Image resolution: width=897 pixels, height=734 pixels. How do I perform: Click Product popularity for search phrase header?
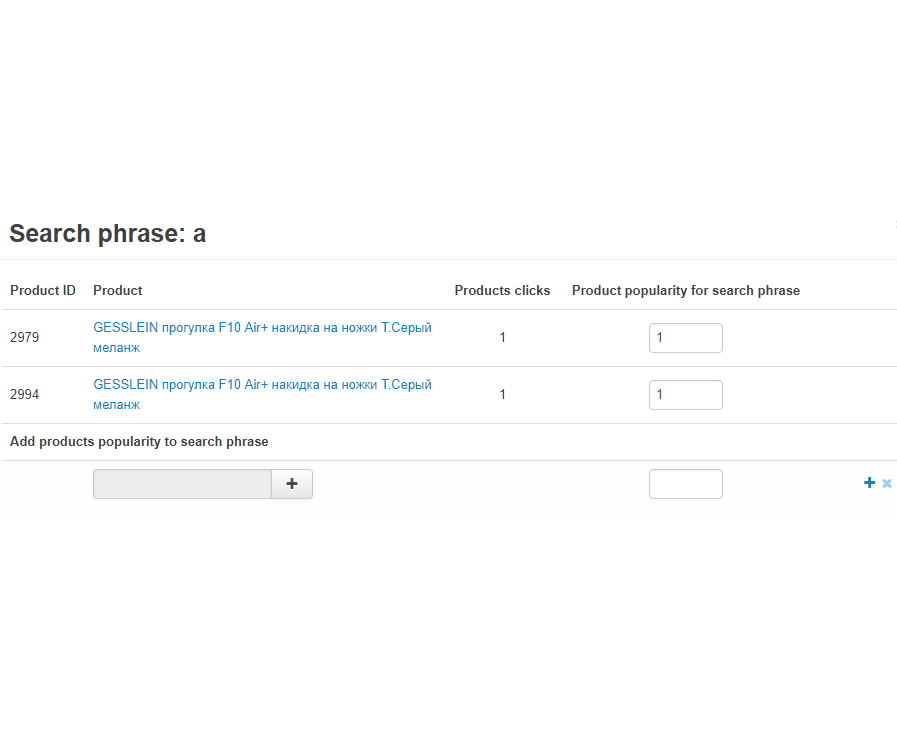pos(685,291)
